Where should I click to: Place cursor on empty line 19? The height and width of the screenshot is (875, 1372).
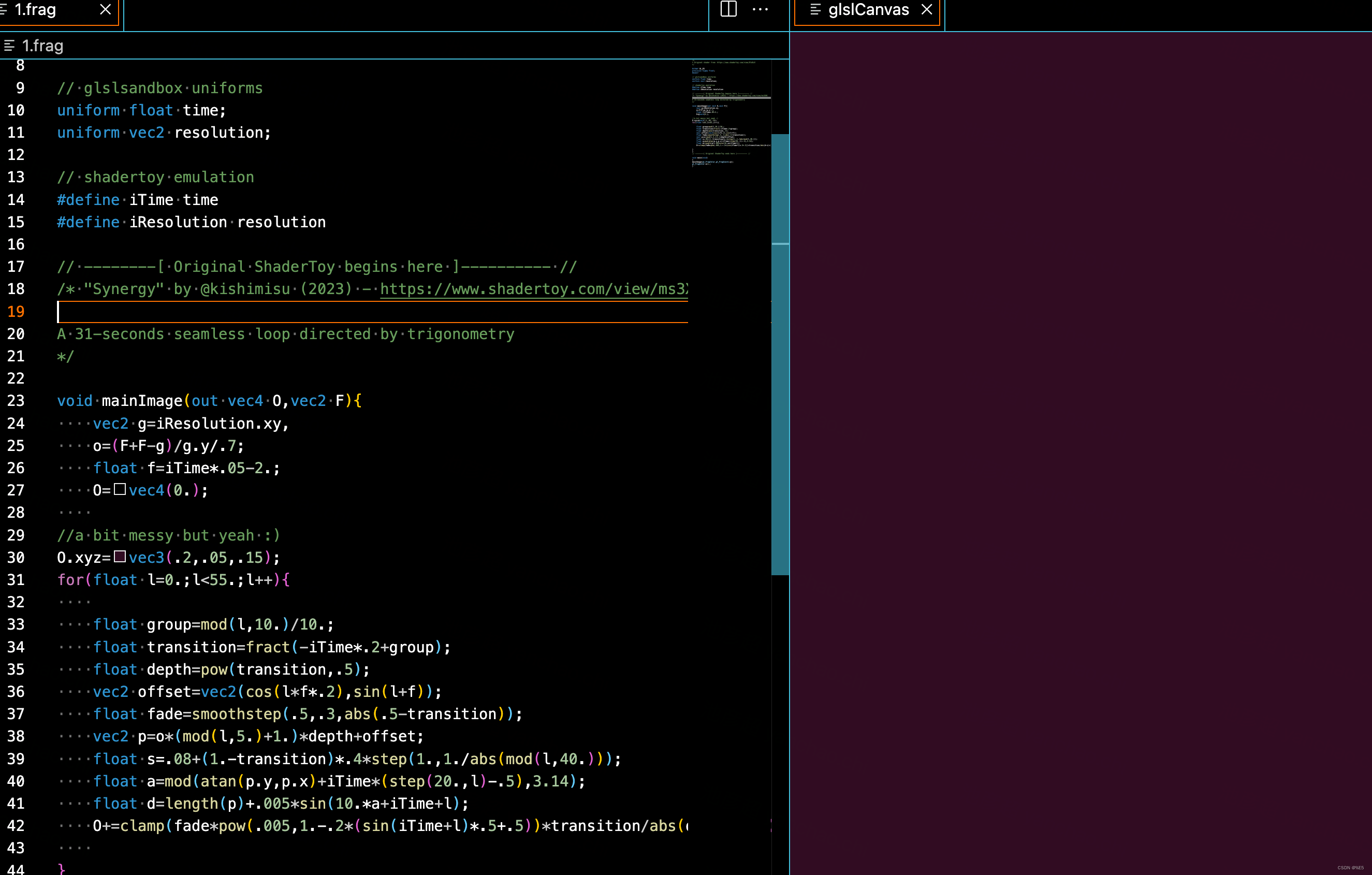(373, 312)
